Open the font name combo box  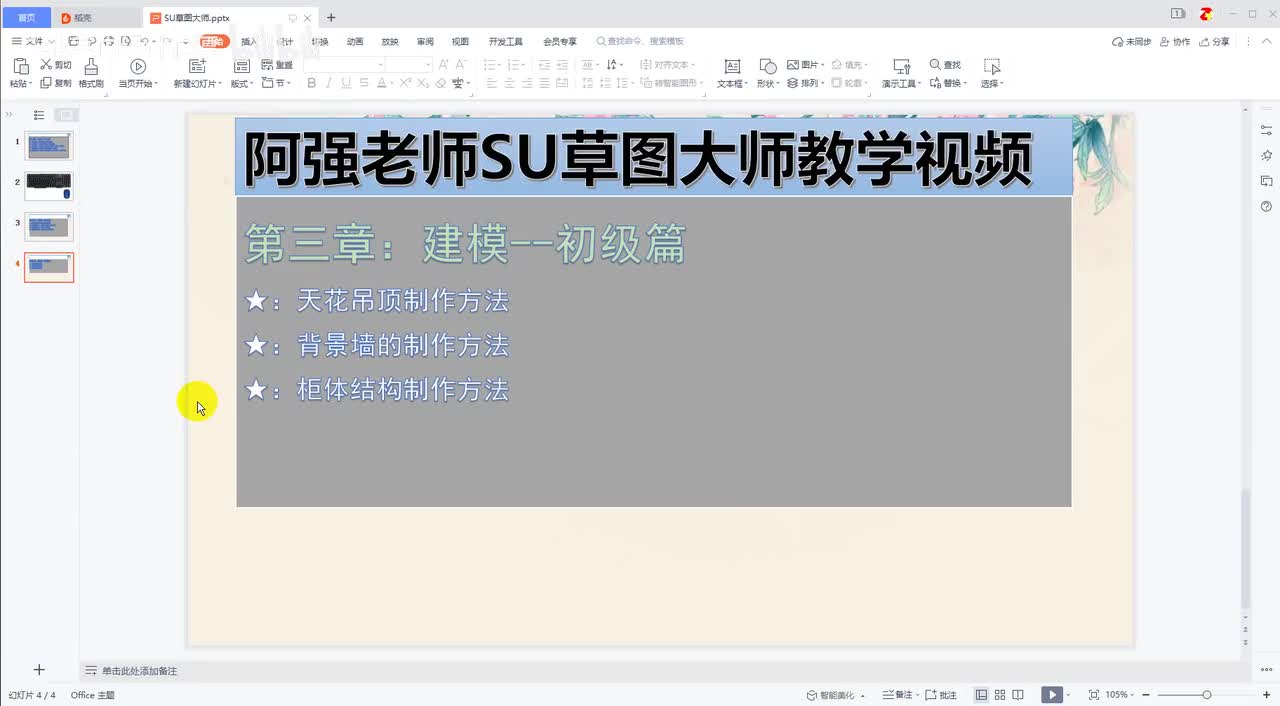(x=344, y=65)
